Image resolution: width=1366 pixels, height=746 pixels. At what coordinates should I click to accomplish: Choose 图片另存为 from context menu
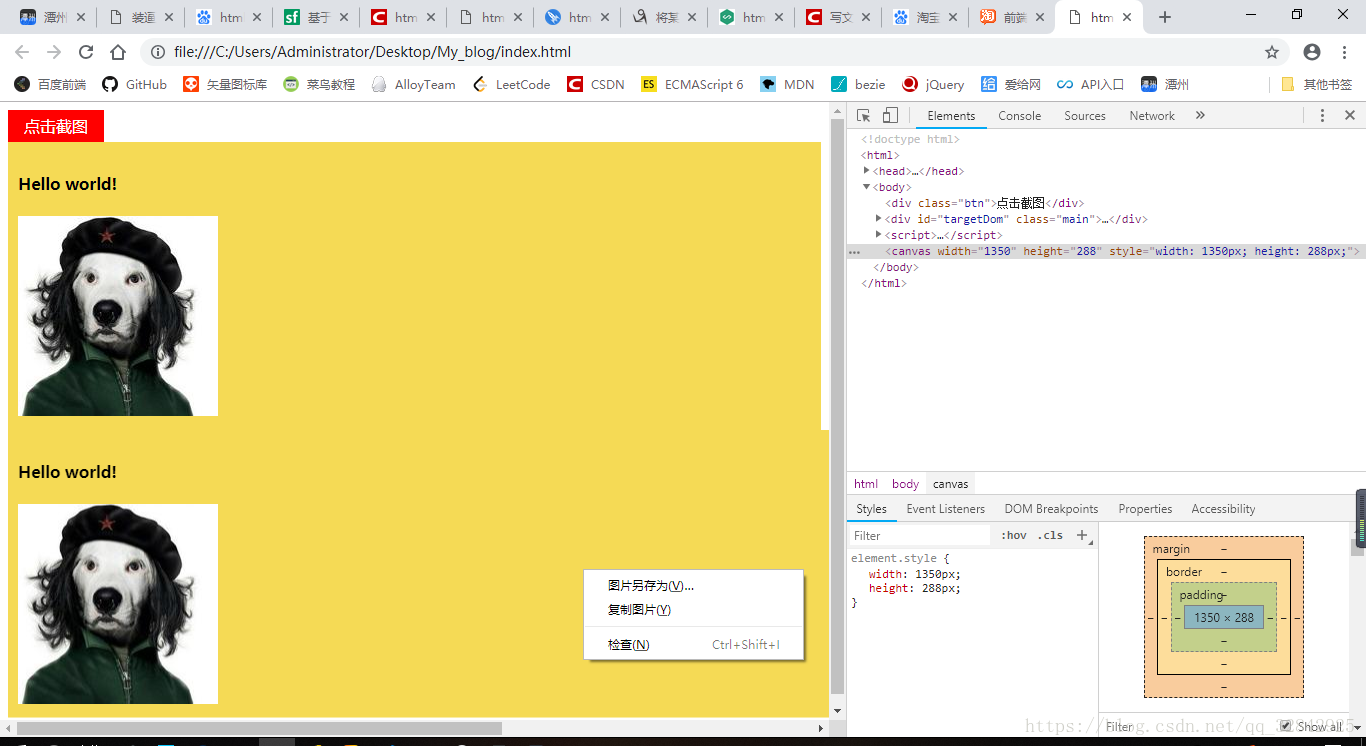tap(694, 586)
